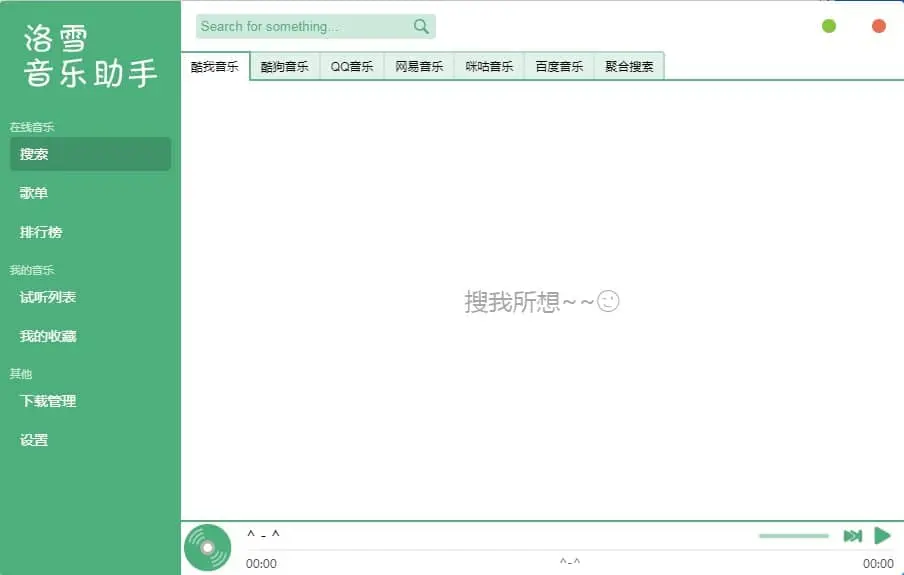Start playback with the play button
This screenshot has height=575, width=904.
click(882, 536)
